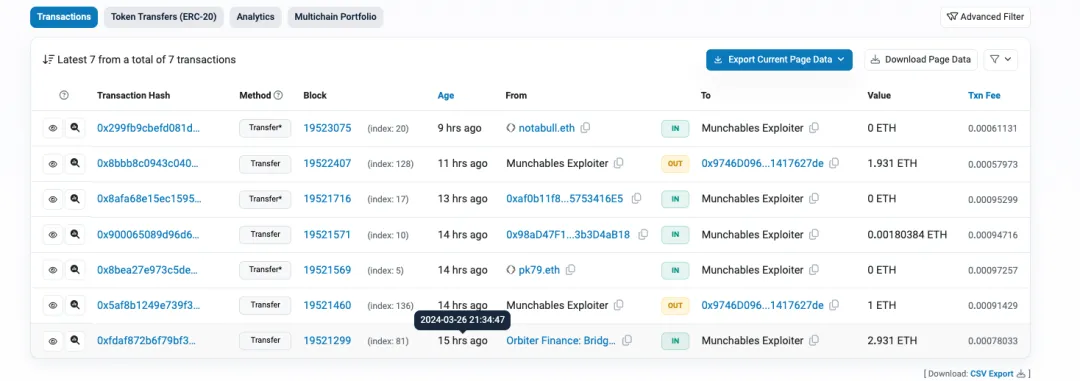Click the magnifier icon for transaction 0x8bbb8c0943c040
The width and height of the screenshot is (1080, 381).
[x=75, y=164]
